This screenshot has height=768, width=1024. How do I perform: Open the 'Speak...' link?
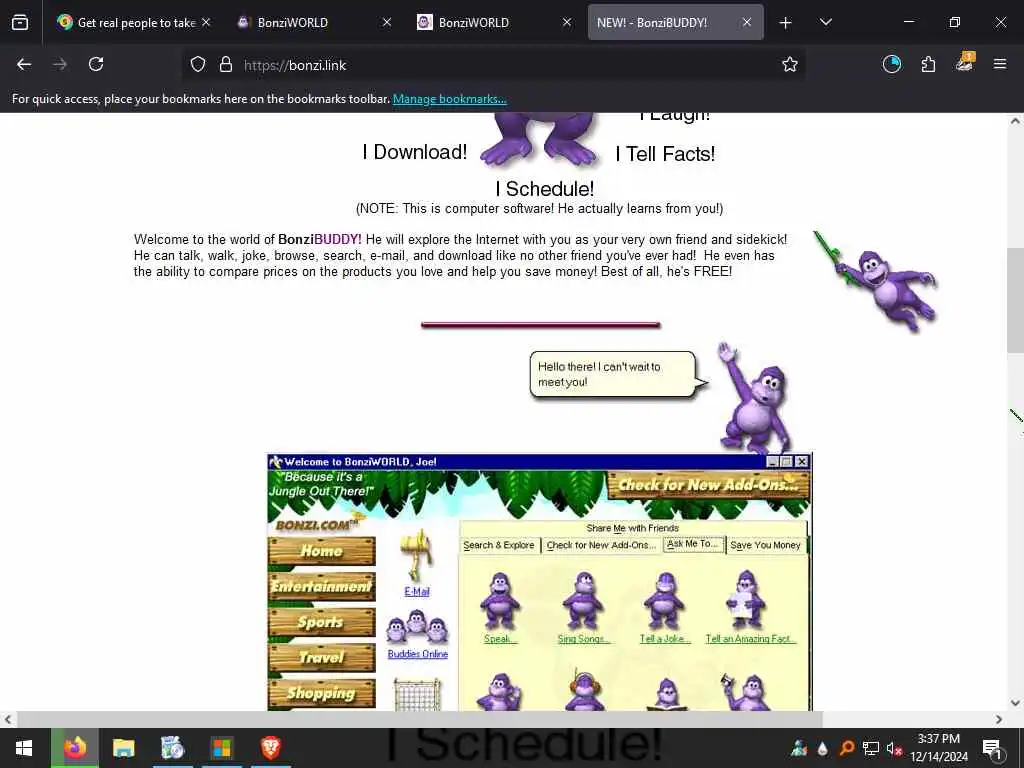click(500, 639)
